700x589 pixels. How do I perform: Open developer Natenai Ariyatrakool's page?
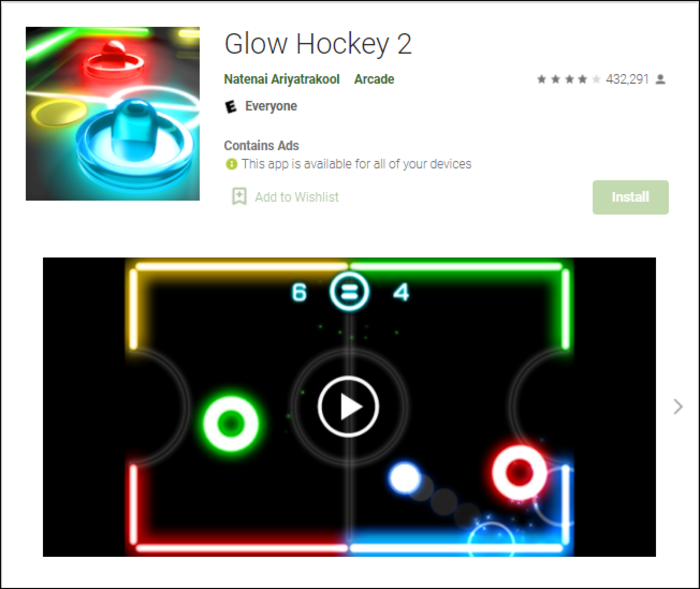(x=281, y=79)
